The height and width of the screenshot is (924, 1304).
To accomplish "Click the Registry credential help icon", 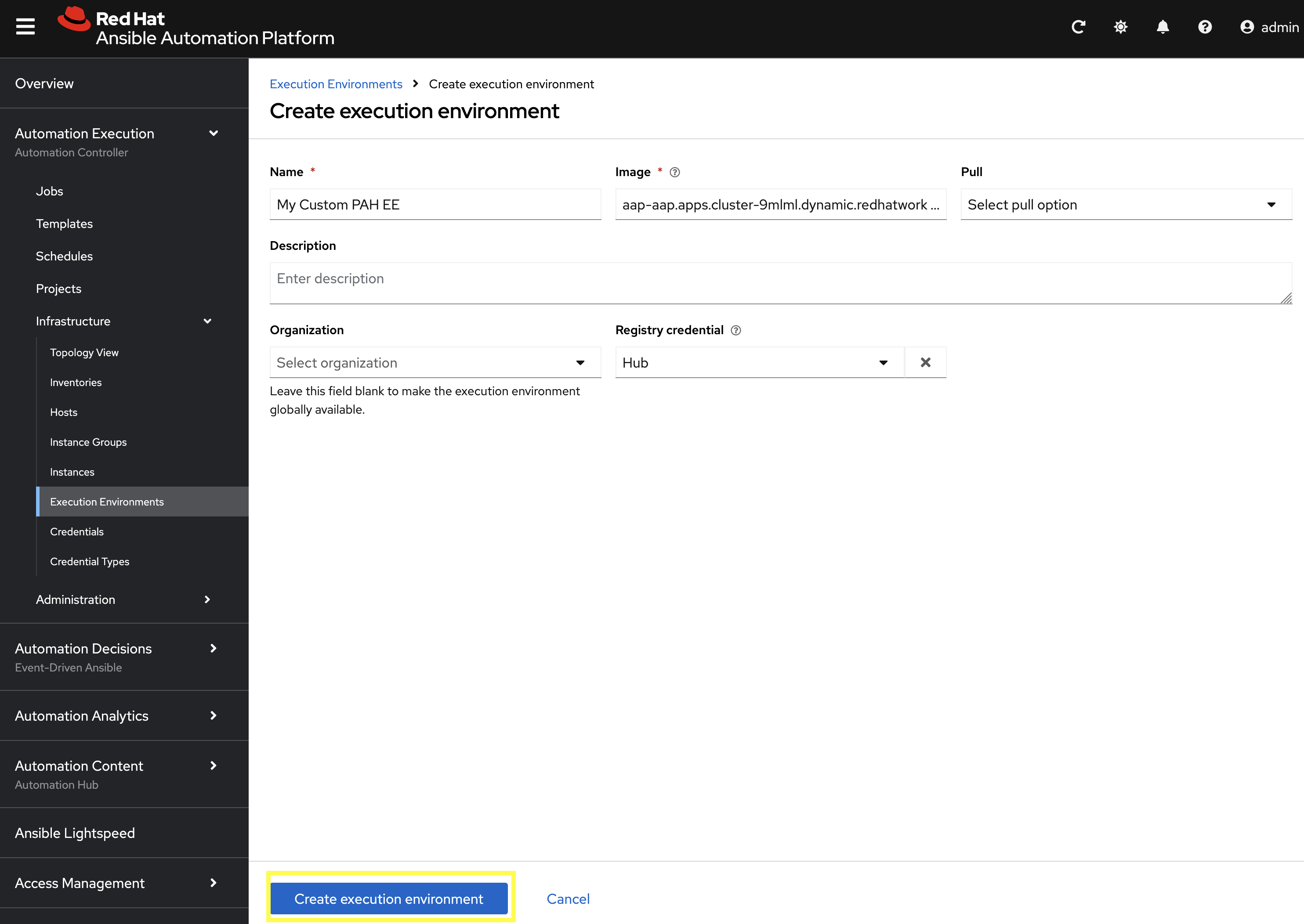I will pyautogui.click(x=735, y=330).
